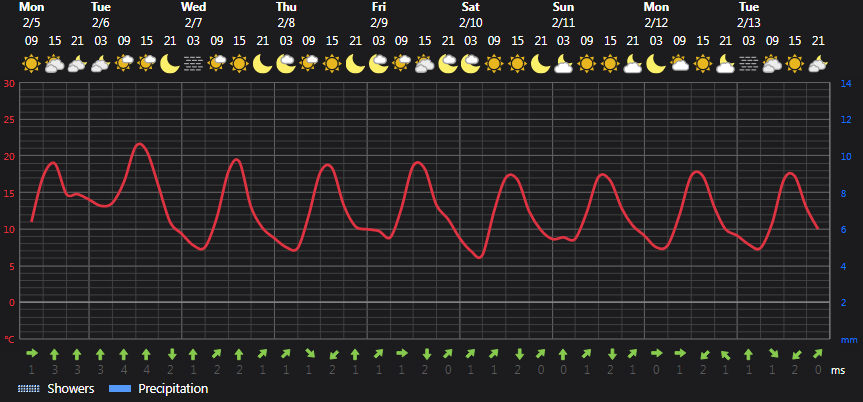Click the ms wind speed unit label
The image size is (863, 402).
tap(838, 371)
